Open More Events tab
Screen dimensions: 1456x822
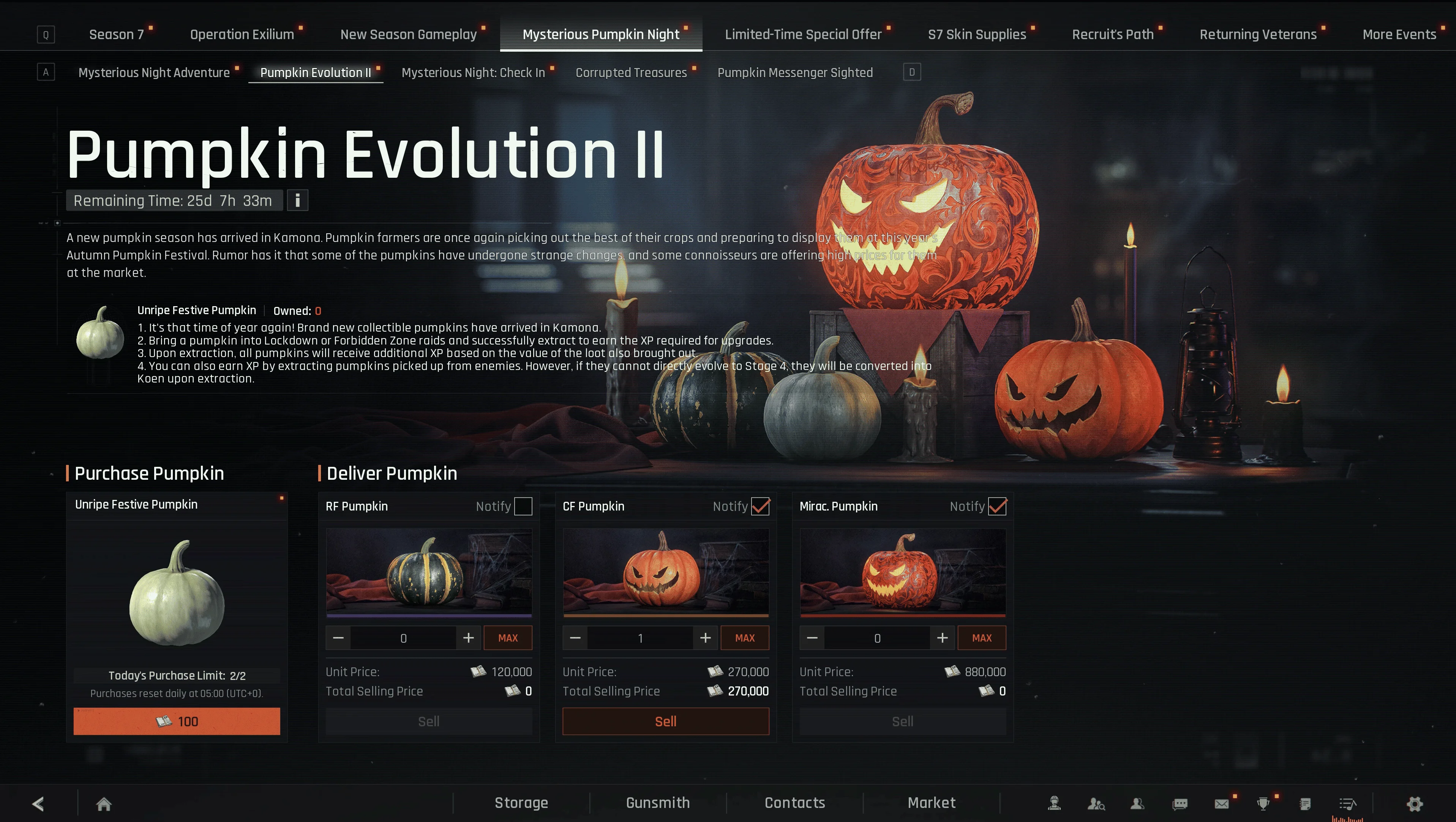click(1399, 35)
